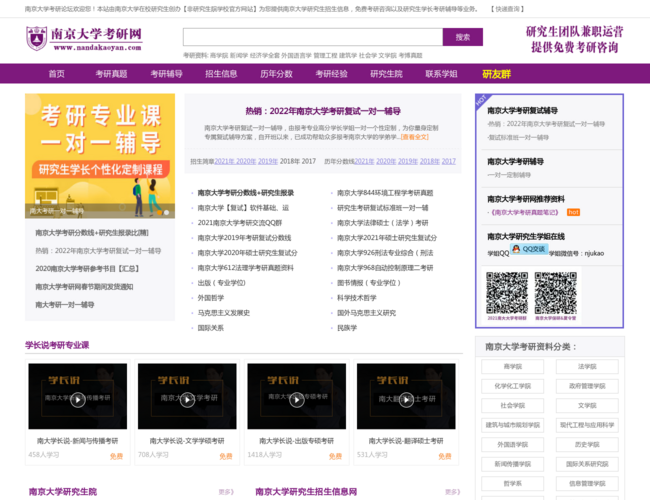Select the 信息管理学院 category button
Image resolution: width=650 pixels, height=500 pixels.
[587, 483]
